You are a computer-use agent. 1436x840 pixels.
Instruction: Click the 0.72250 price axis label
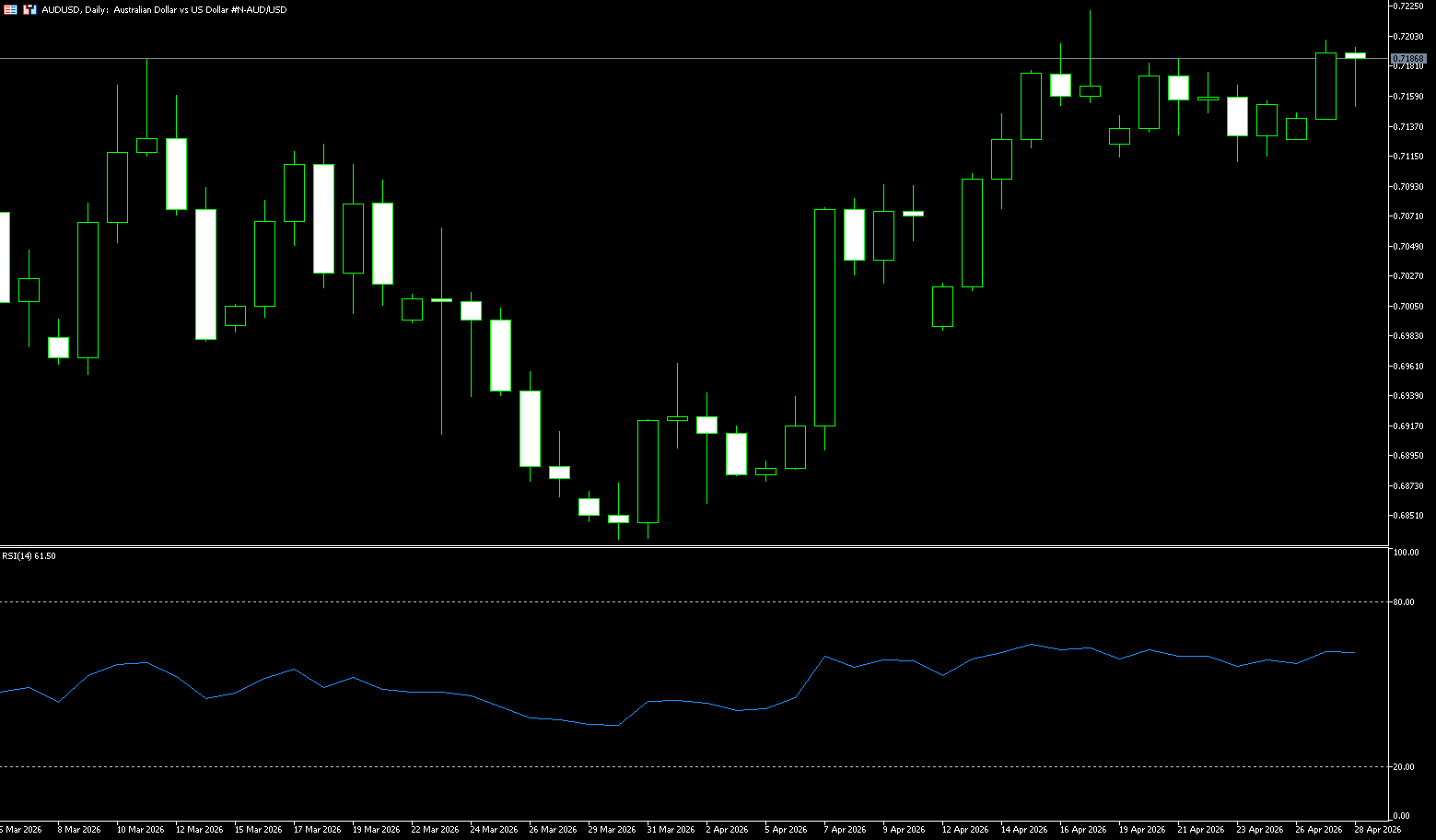1408,6
